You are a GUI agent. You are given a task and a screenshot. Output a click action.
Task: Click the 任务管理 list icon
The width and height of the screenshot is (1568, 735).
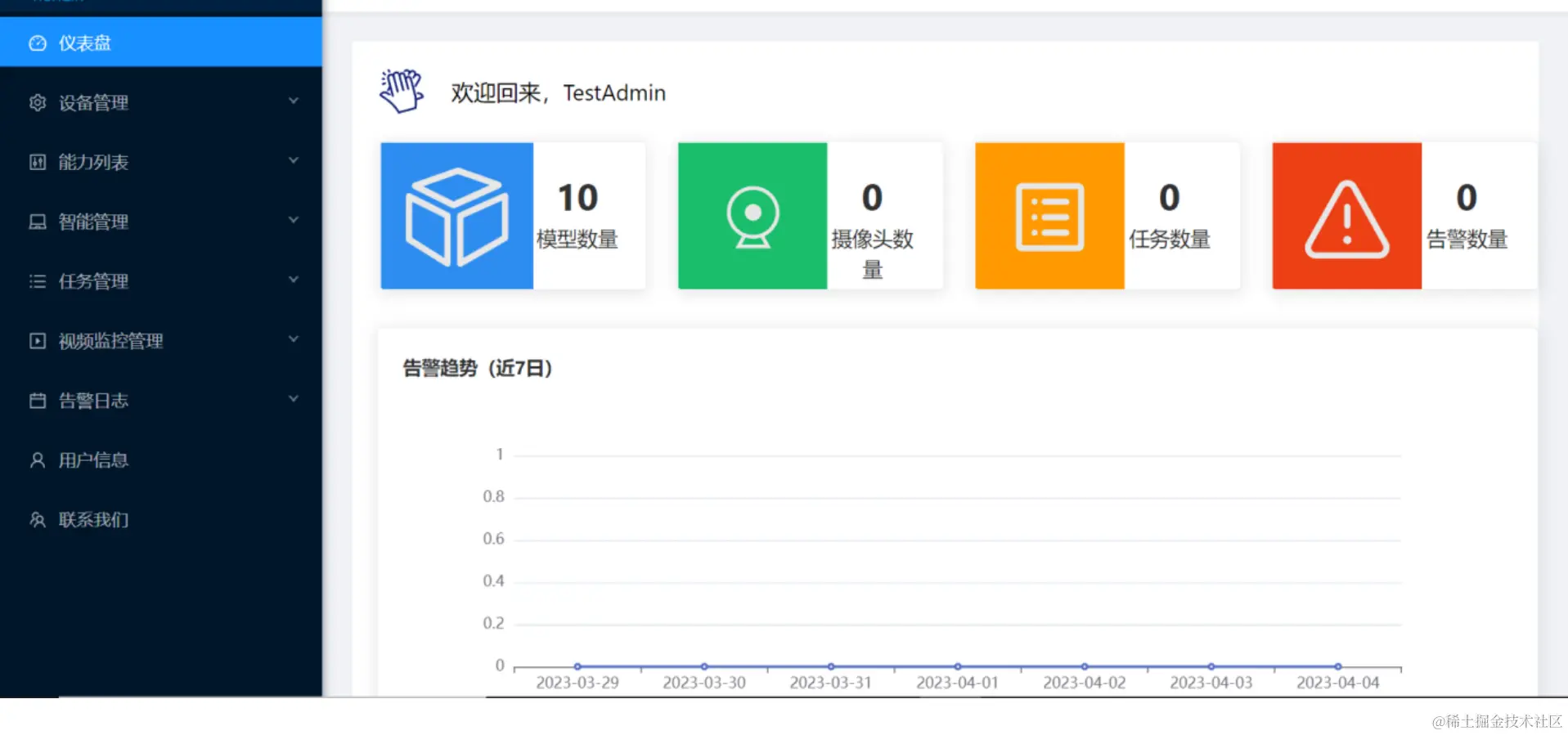click(x=38, y=281)
